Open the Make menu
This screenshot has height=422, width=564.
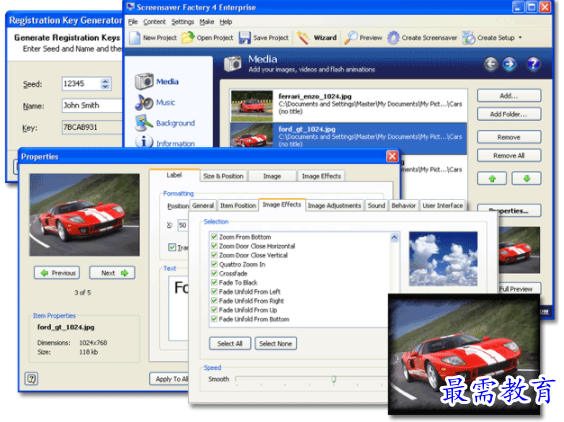tap(207, 22)
